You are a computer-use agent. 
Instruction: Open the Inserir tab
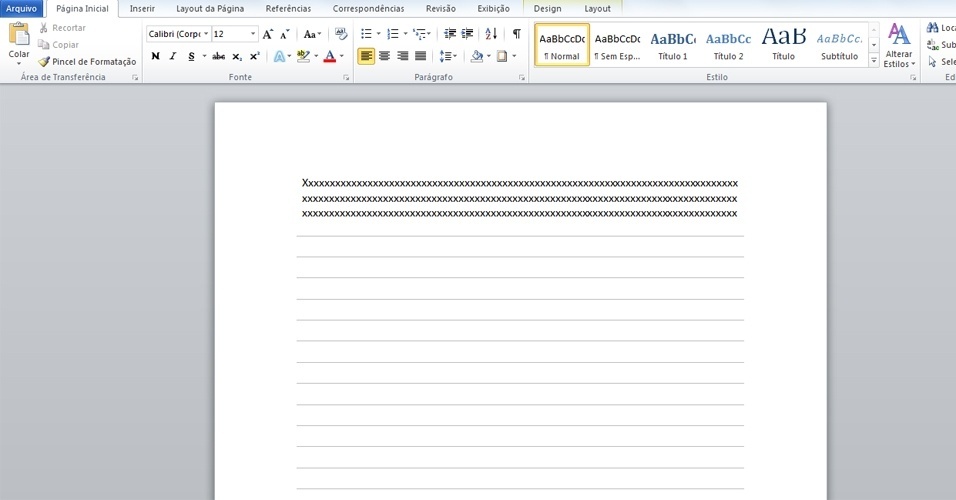pos(142,8)
